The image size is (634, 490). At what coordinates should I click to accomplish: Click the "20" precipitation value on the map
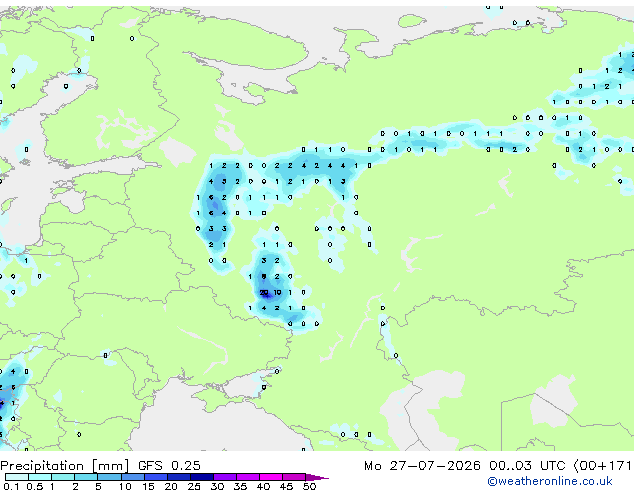pyautogui.click(x=264, y=292)
